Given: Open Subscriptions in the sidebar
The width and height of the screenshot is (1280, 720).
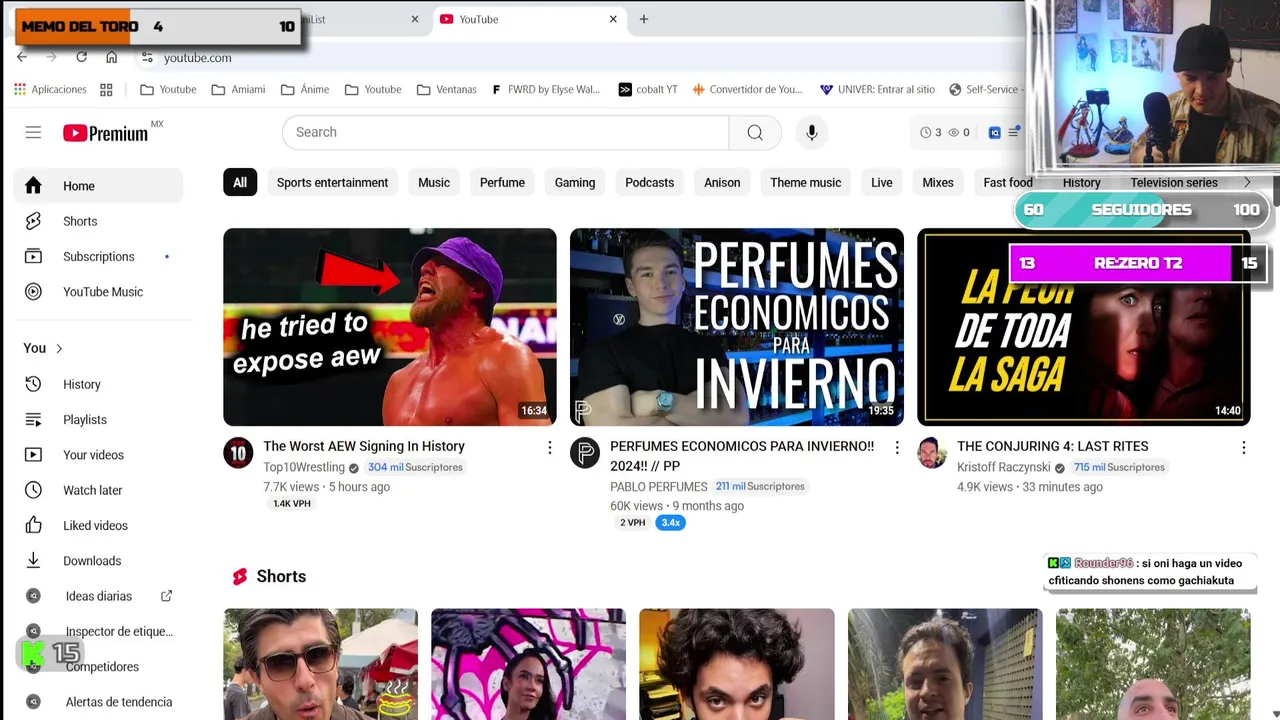Looking at the screenshot, I should tap(98, 256).
